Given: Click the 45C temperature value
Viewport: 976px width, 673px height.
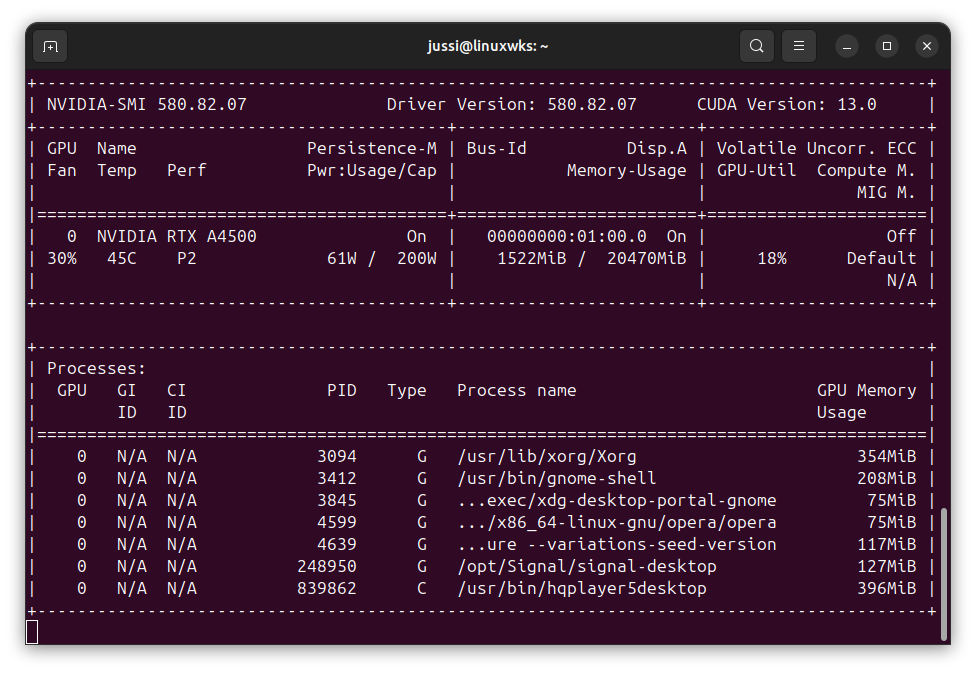Looking at the screenshot, I should click(122, 258).
